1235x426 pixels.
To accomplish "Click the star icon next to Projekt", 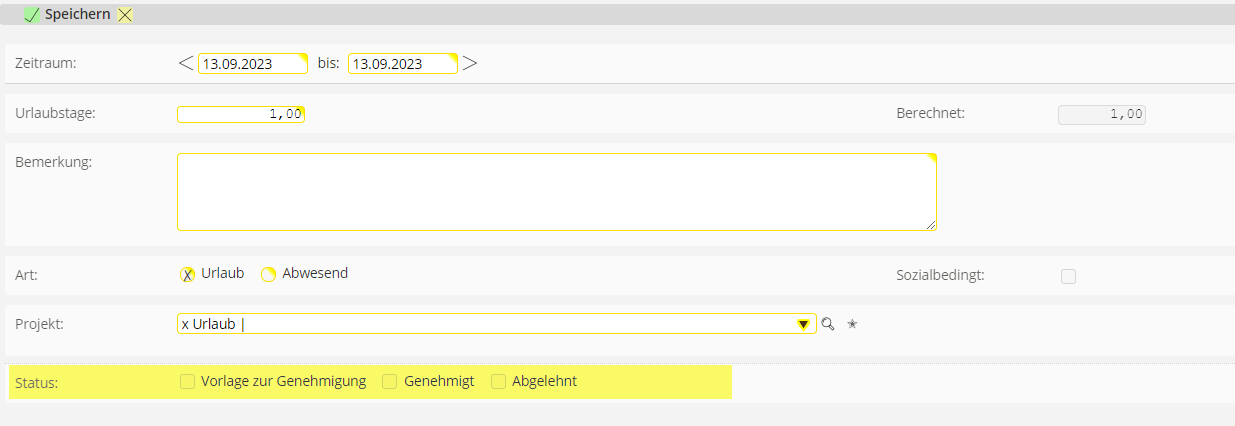I will click(x=853, y=324).
